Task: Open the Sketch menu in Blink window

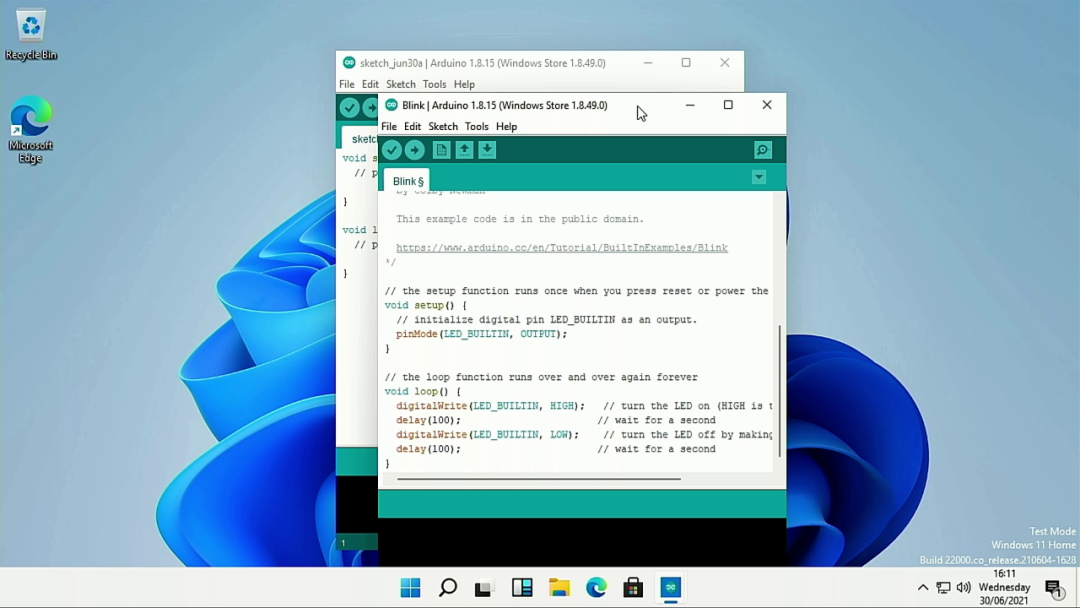Action: coord(443,127)
